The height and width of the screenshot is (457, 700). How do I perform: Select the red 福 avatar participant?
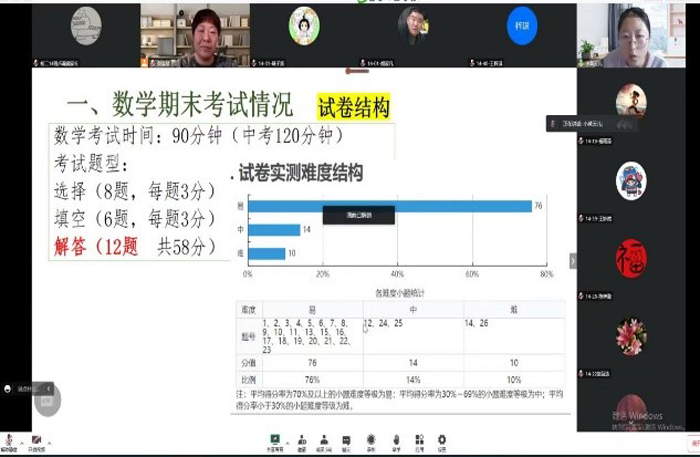(631, 258)
